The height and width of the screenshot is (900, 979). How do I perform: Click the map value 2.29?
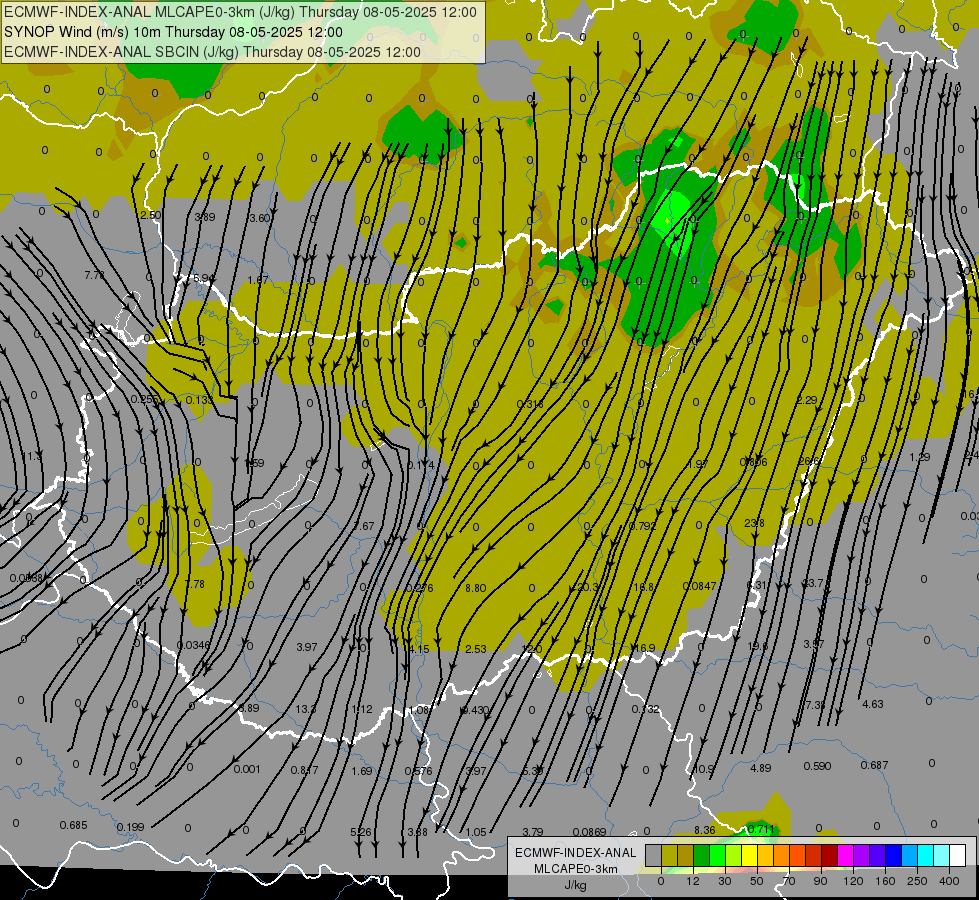807,400
